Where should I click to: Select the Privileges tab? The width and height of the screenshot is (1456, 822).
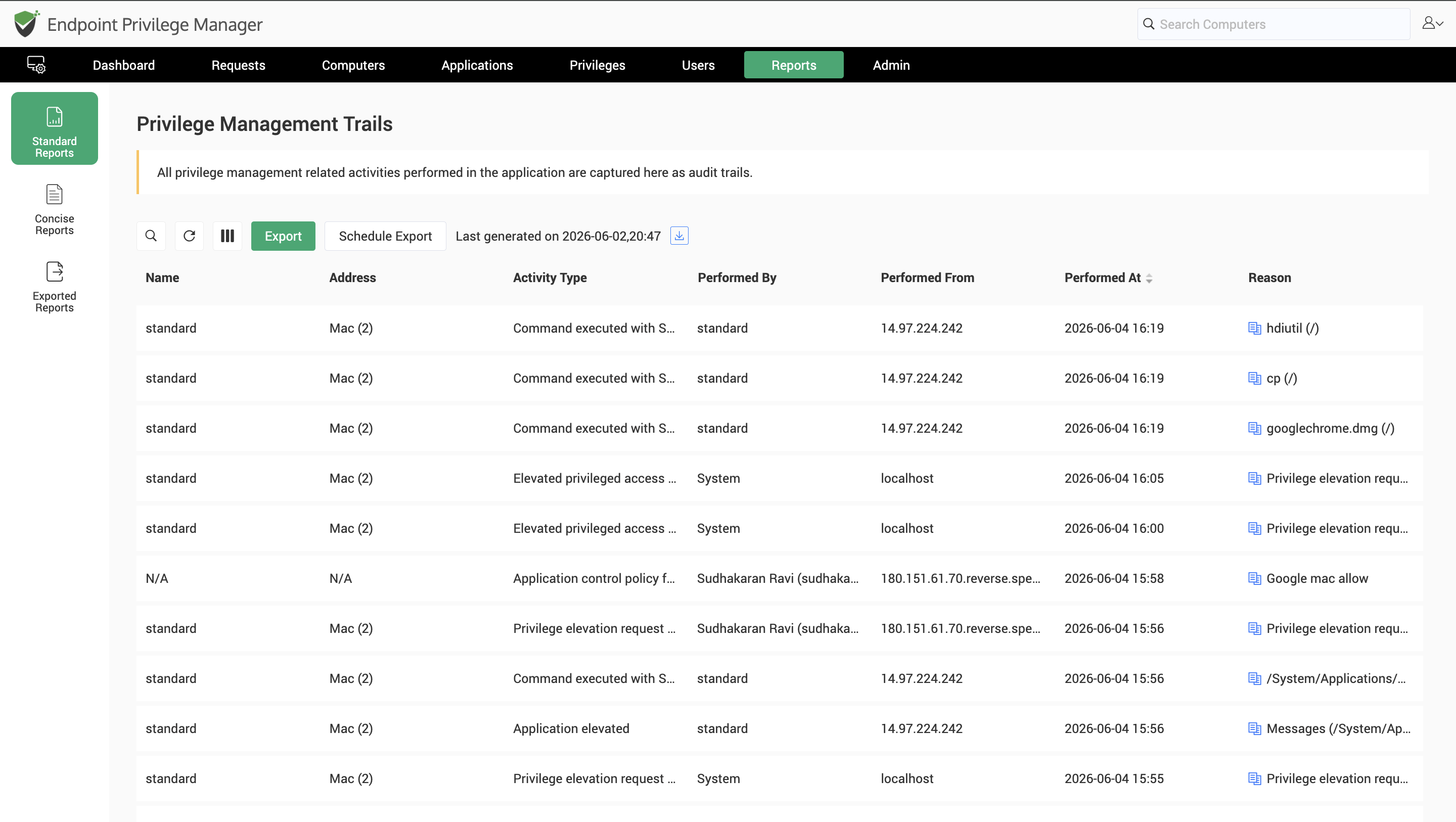click(x=597, y=65)
